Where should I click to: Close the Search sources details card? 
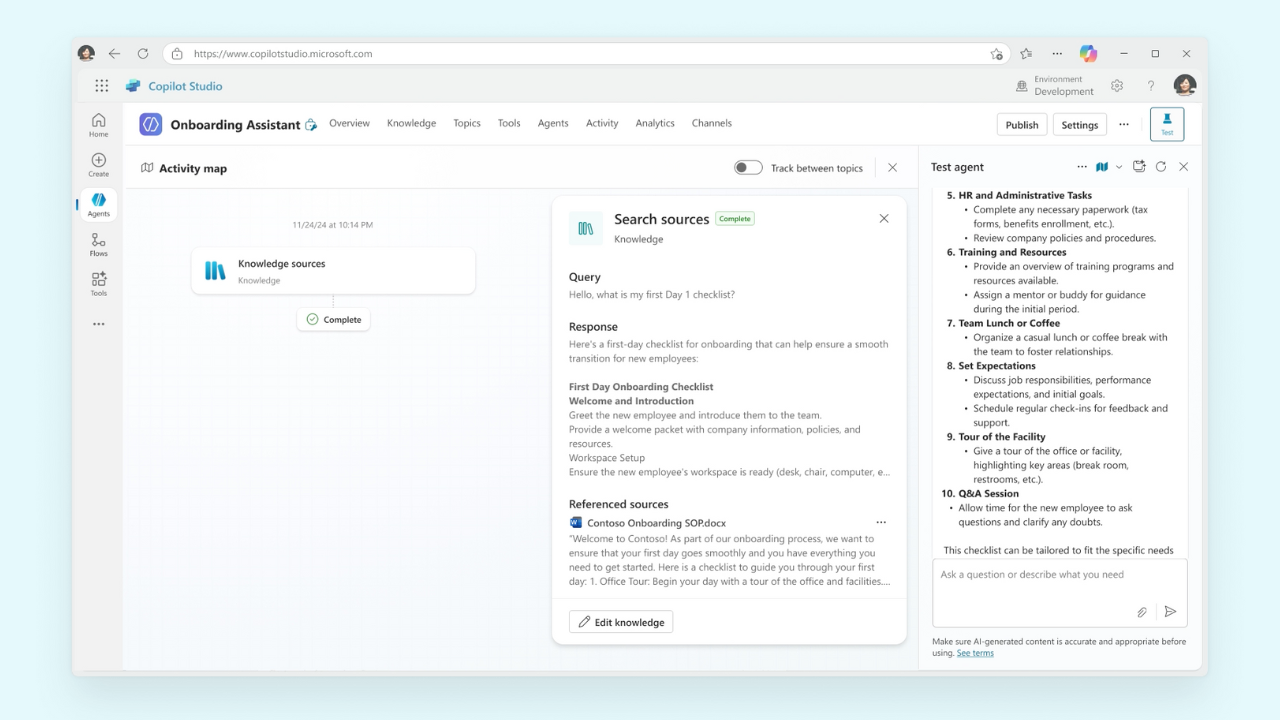(884, 218)
